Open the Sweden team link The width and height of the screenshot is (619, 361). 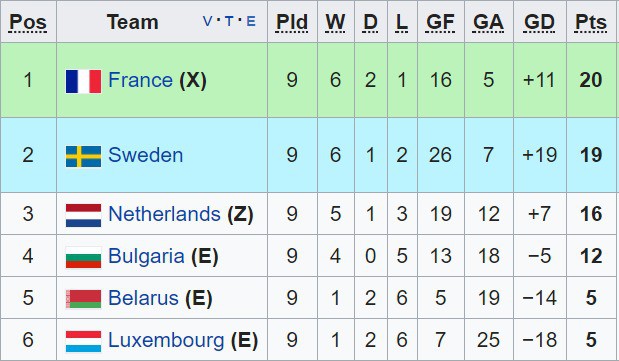tap(146, 155)
